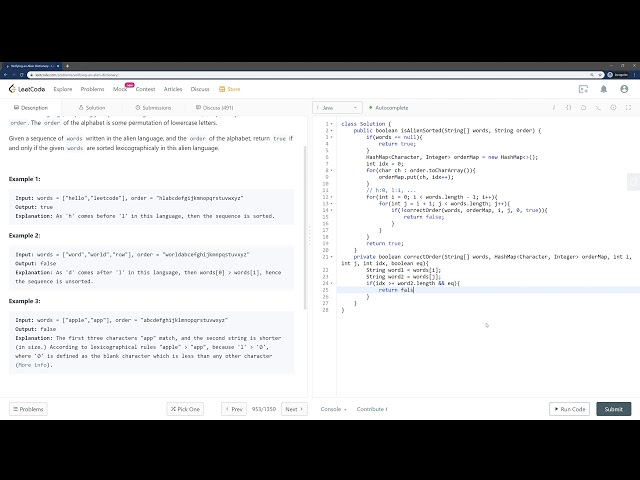Go back with the browser back arrow
The image size is (640, 480).
point(5,75)
